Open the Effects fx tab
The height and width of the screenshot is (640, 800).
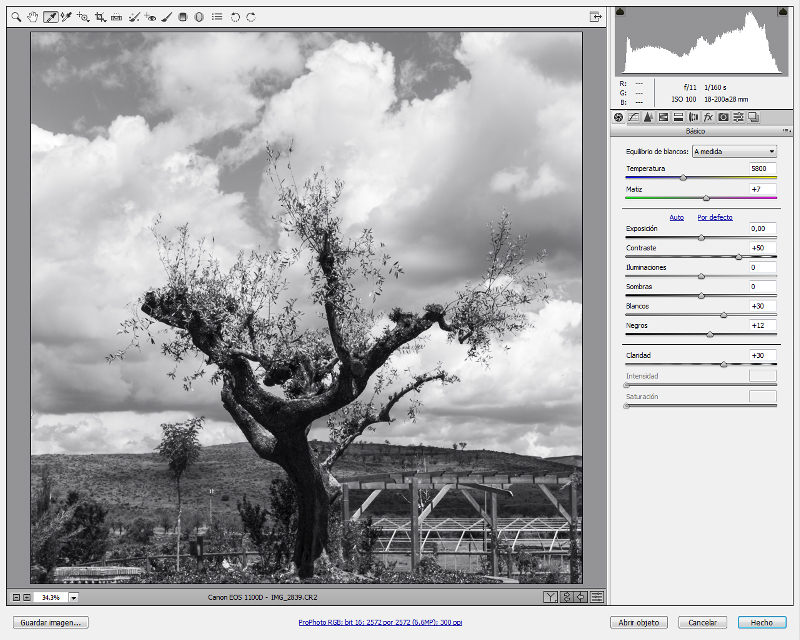coord(708,117)
